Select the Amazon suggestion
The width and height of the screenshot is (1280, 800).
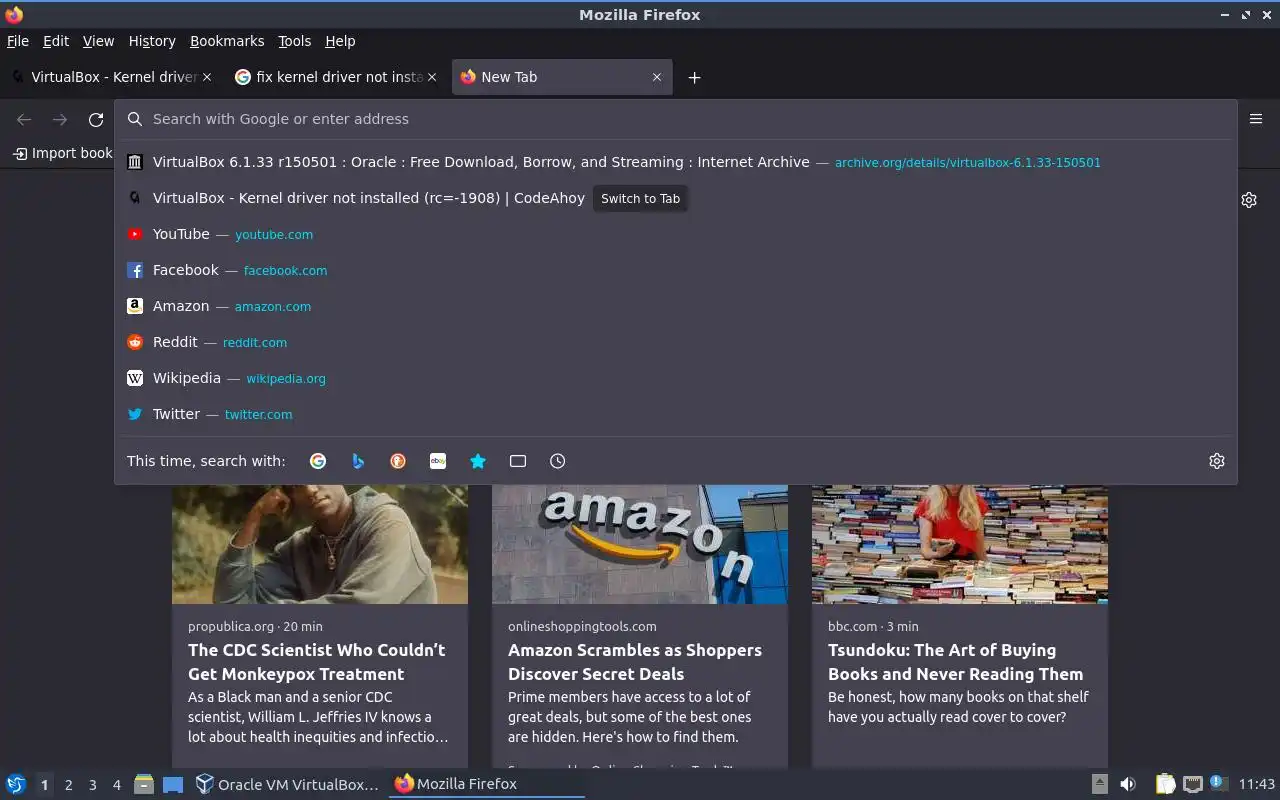click(676, 306)
